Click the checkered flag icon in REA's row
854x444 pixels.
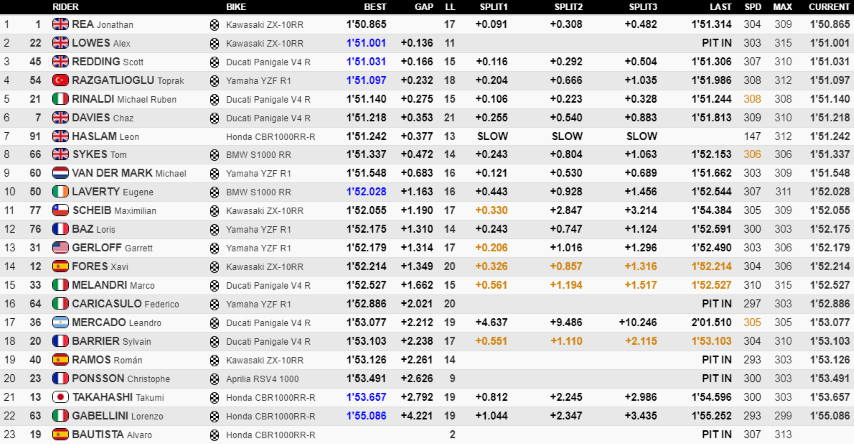coord(214,25)
